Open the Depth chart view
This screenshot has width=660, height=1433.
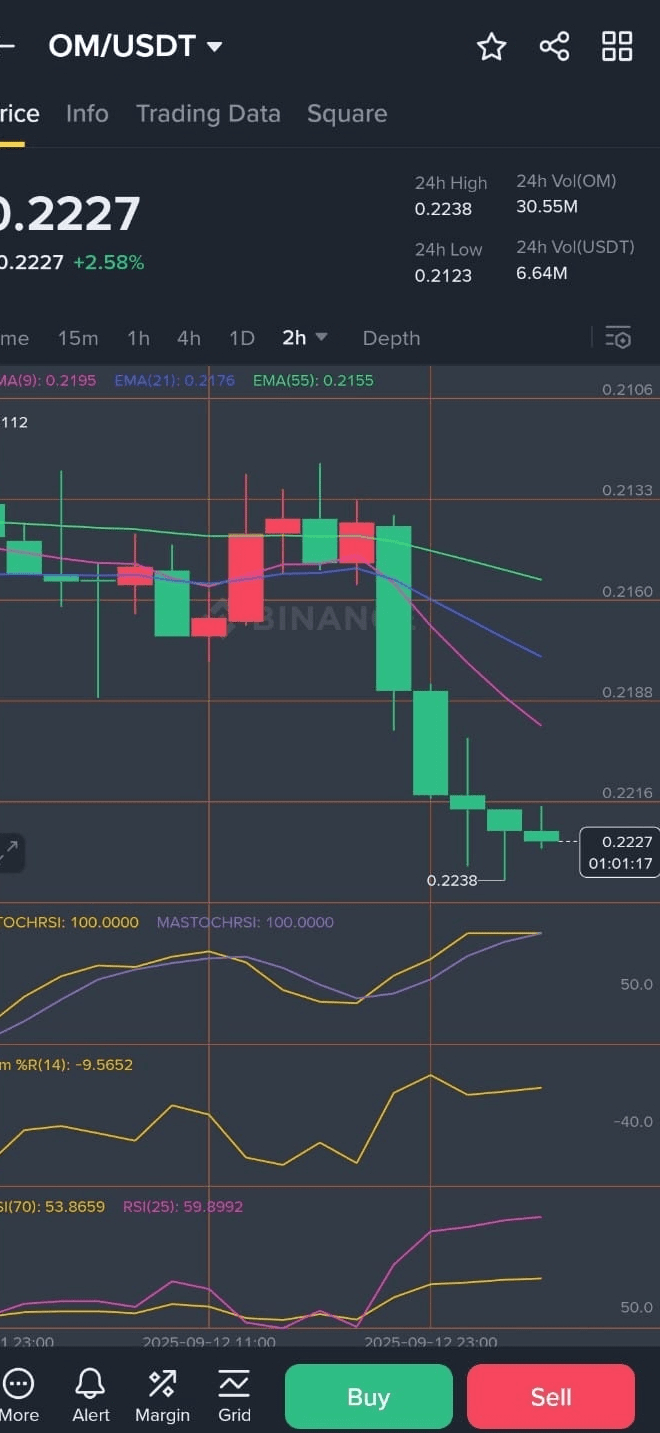pos(391,338)
